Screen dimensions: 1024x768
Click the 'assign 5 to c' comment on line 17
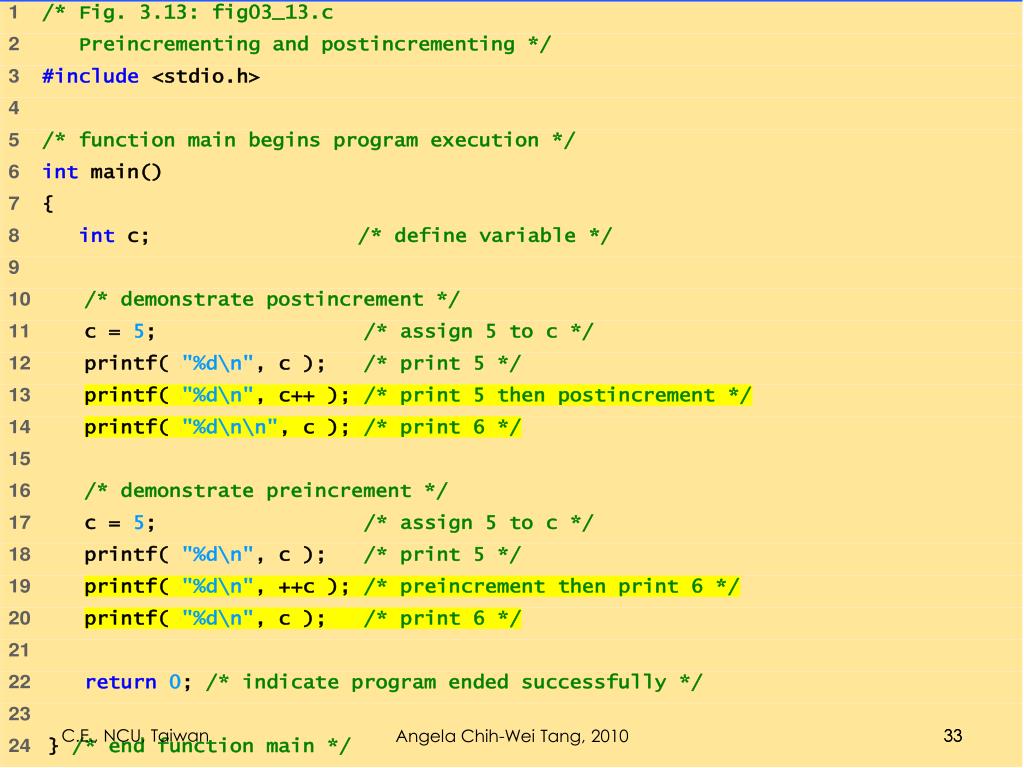(x=479, y=522)
